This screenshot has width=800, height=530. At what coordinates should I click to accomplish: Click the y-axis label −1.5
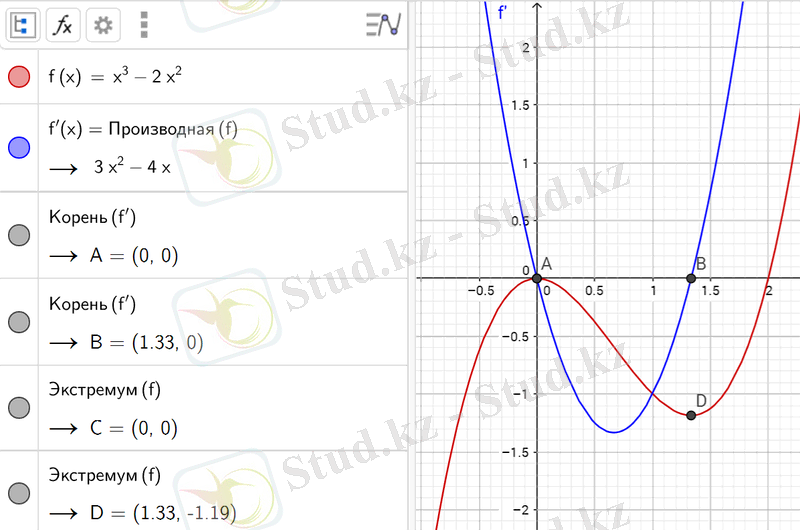click(x=515, y=452)
